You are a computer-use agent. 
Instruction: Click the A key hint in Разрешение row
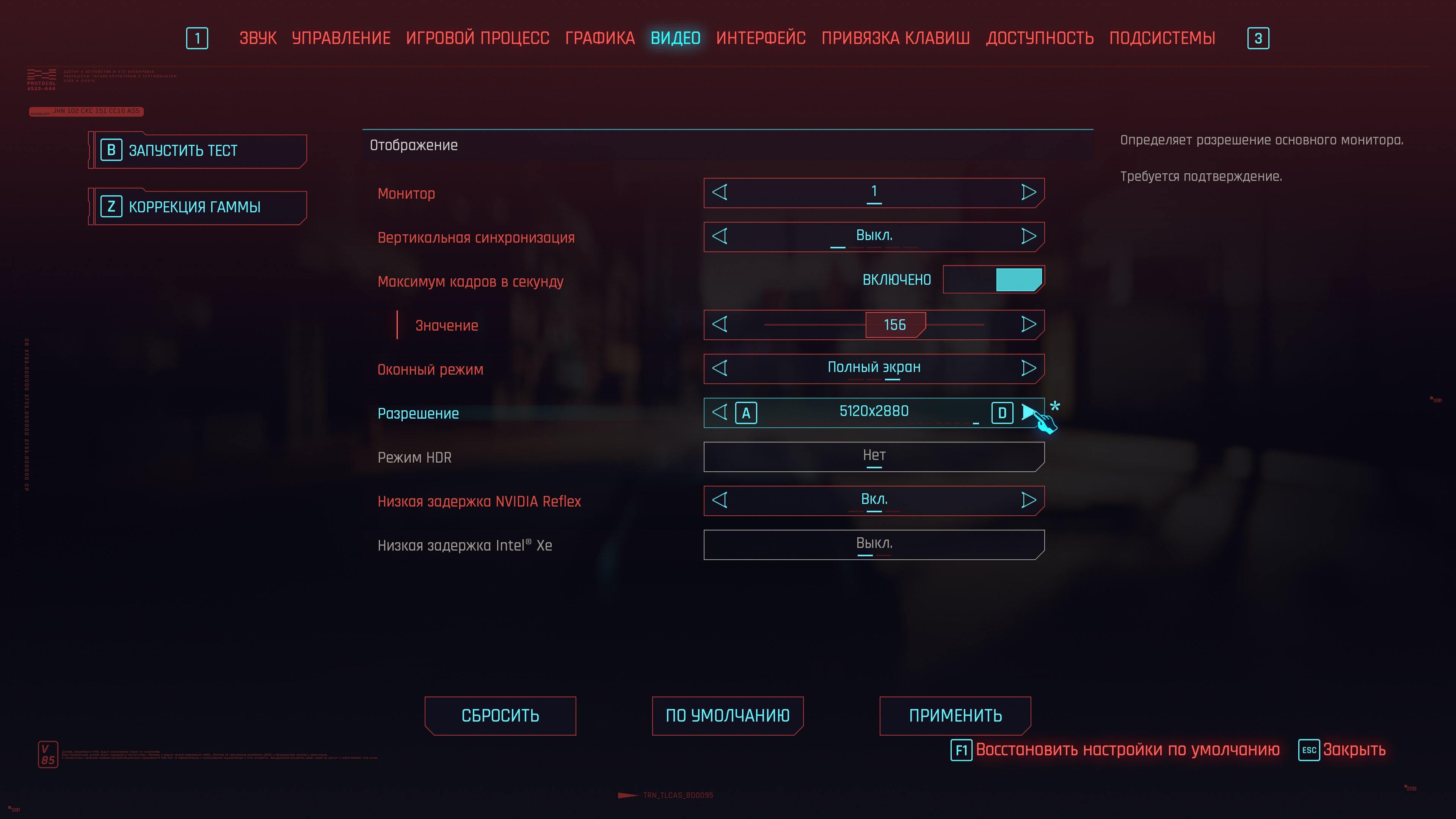[746, 413]
